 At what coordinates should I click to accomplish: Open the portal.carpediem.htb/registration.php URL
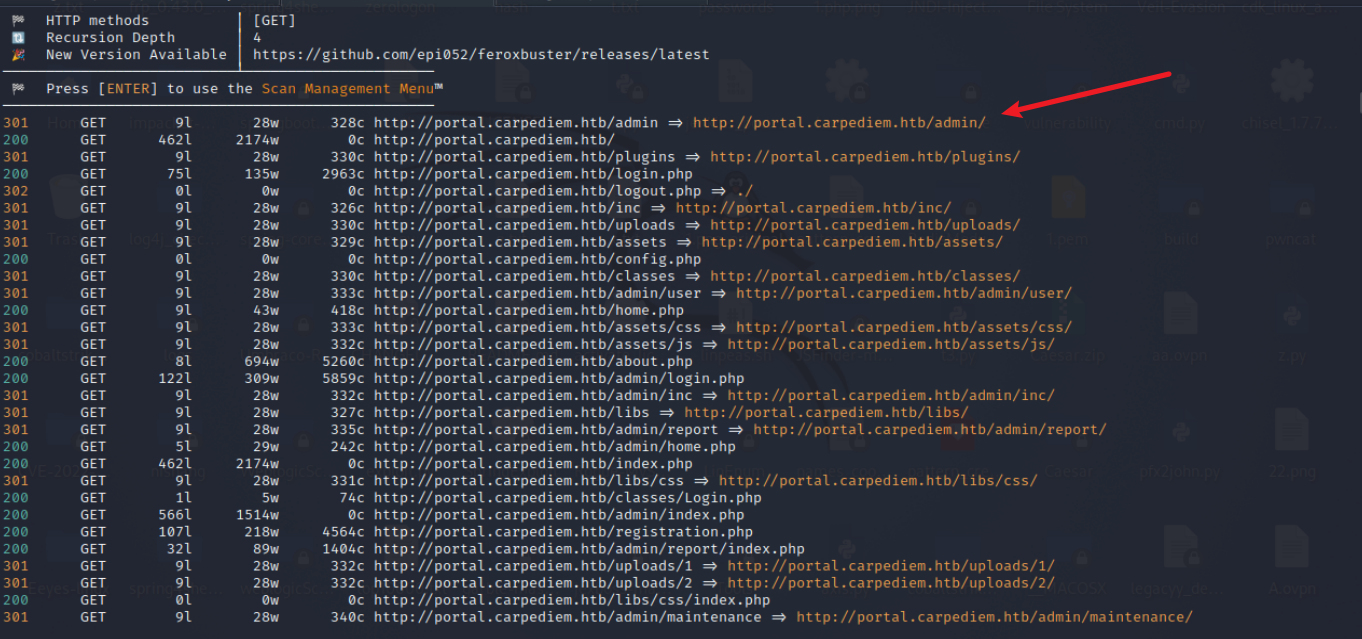[563, 530]
